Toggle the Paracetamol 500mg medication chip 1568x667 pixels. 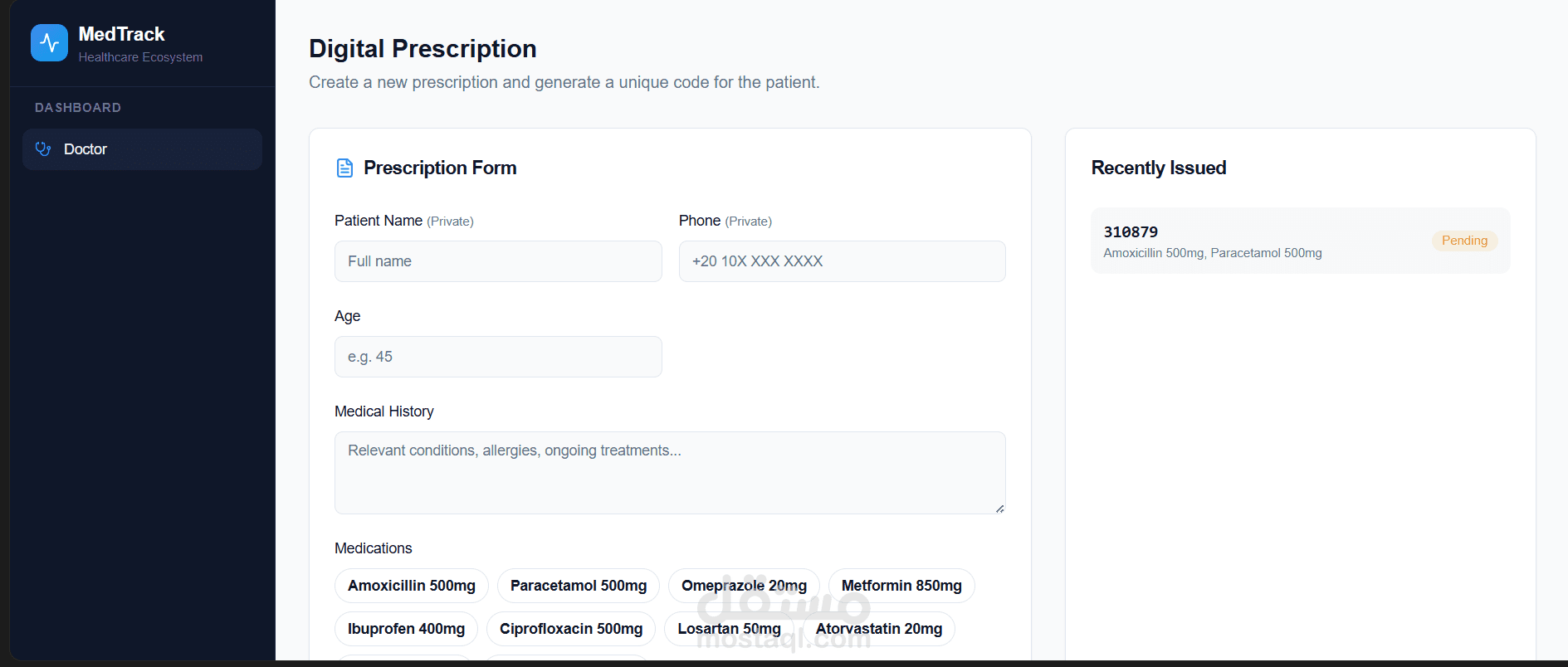tap(578, 586)
